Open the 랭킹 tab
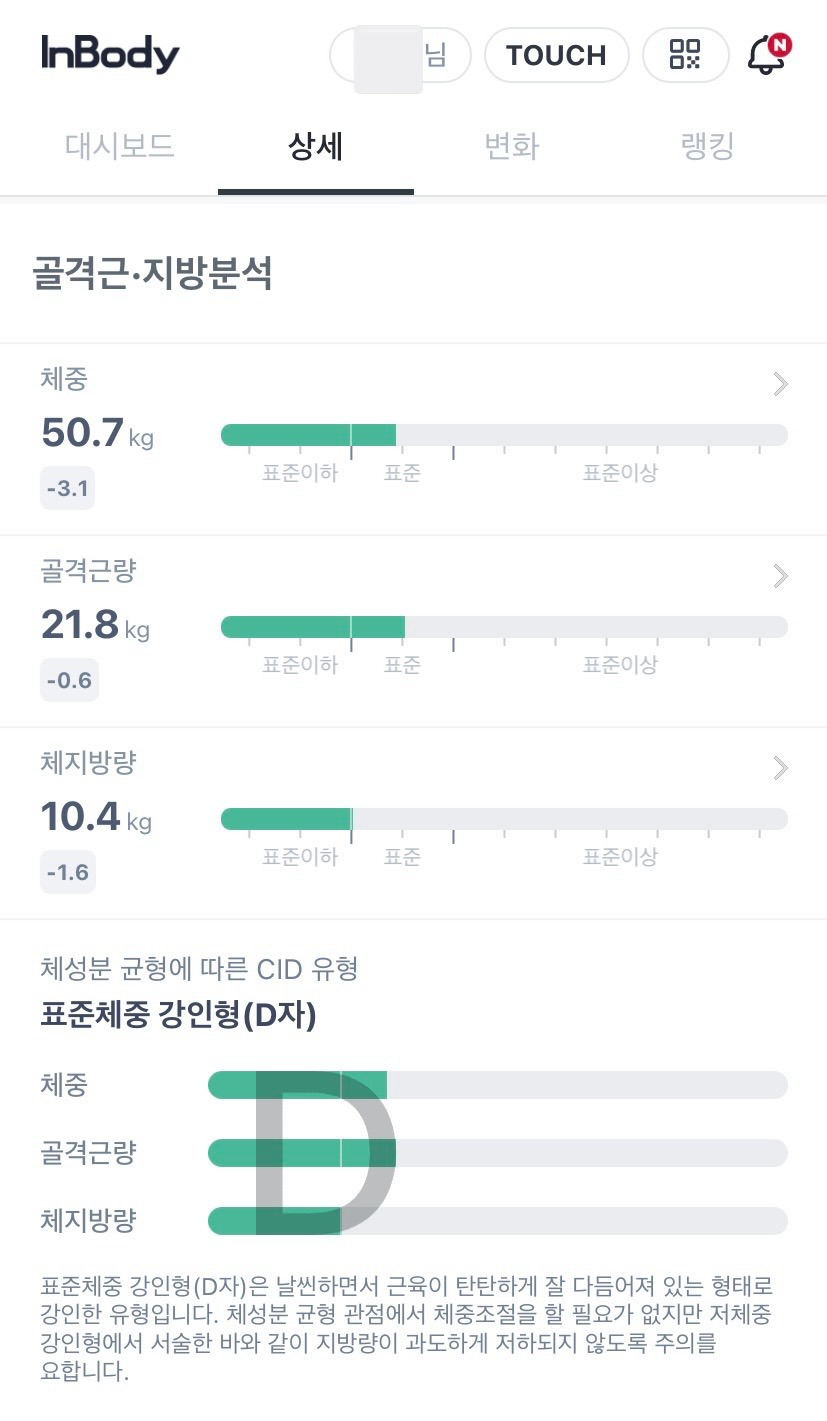827x1421 pixels. pos(706,147)
